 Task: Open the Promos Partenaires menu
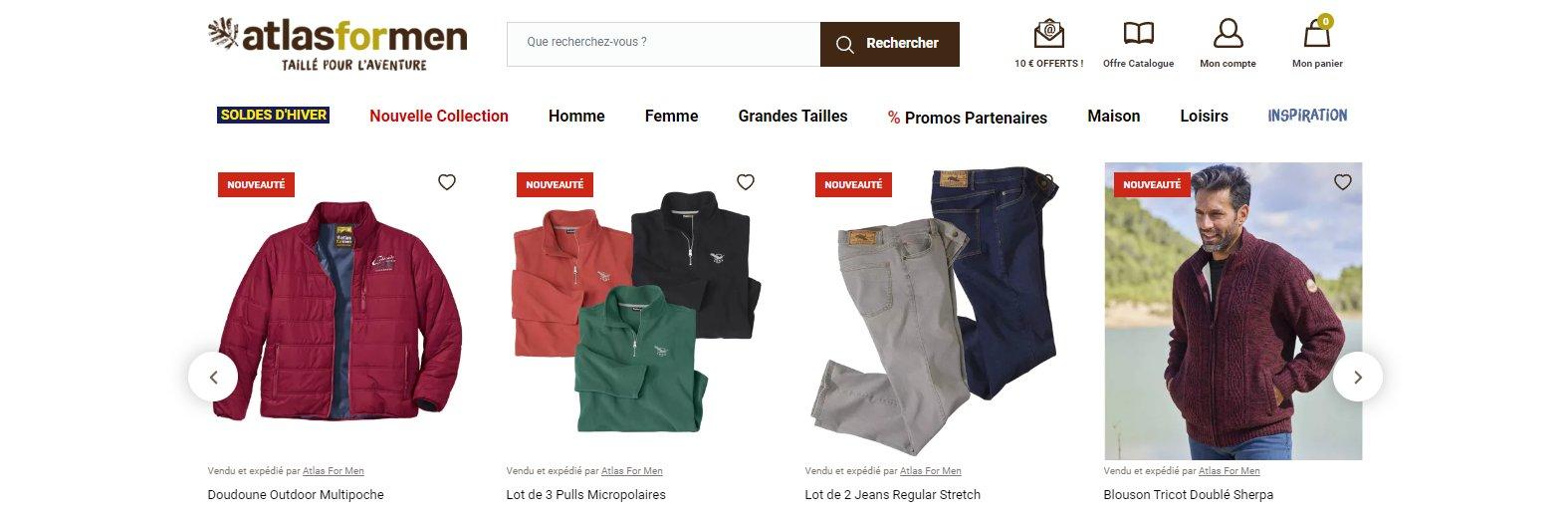(968, 118)
